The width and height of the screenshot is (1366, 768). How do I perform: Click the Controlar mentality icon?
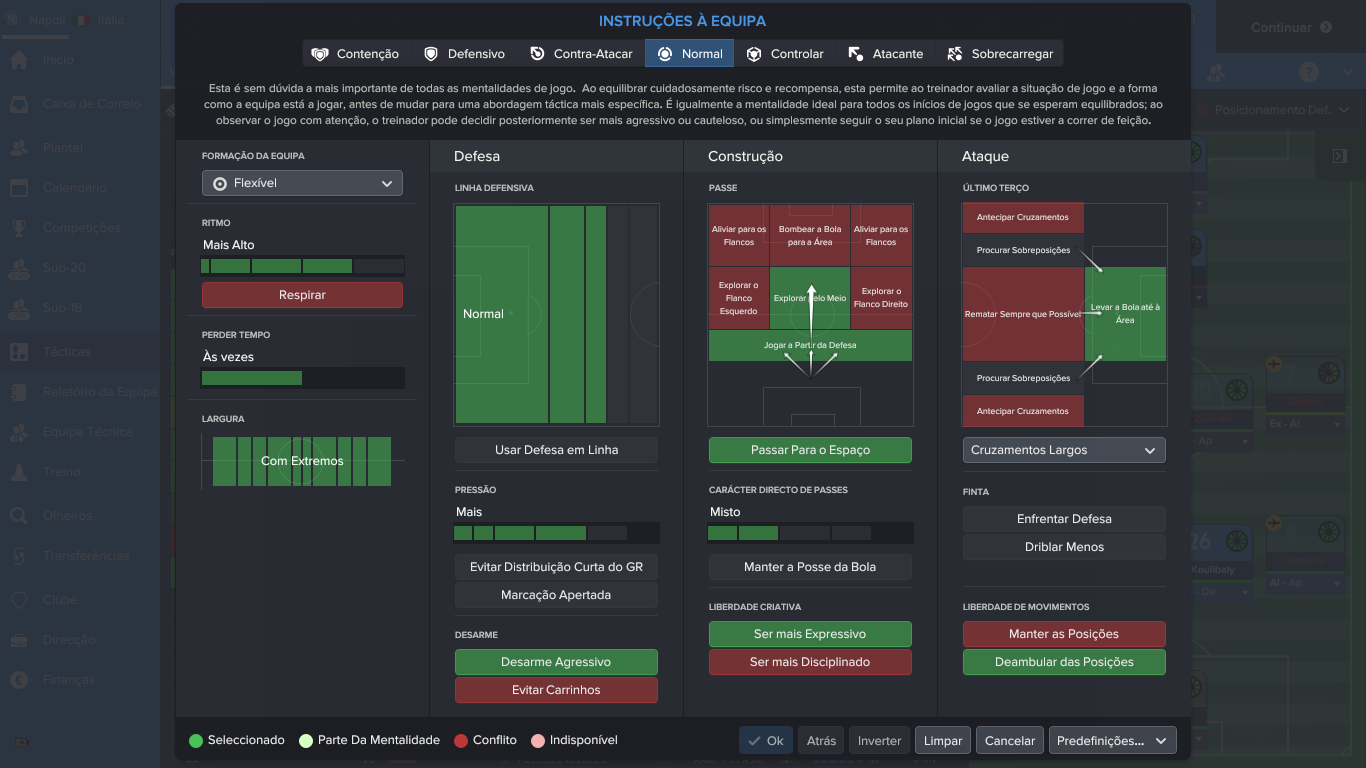click(x=755, y=54)
